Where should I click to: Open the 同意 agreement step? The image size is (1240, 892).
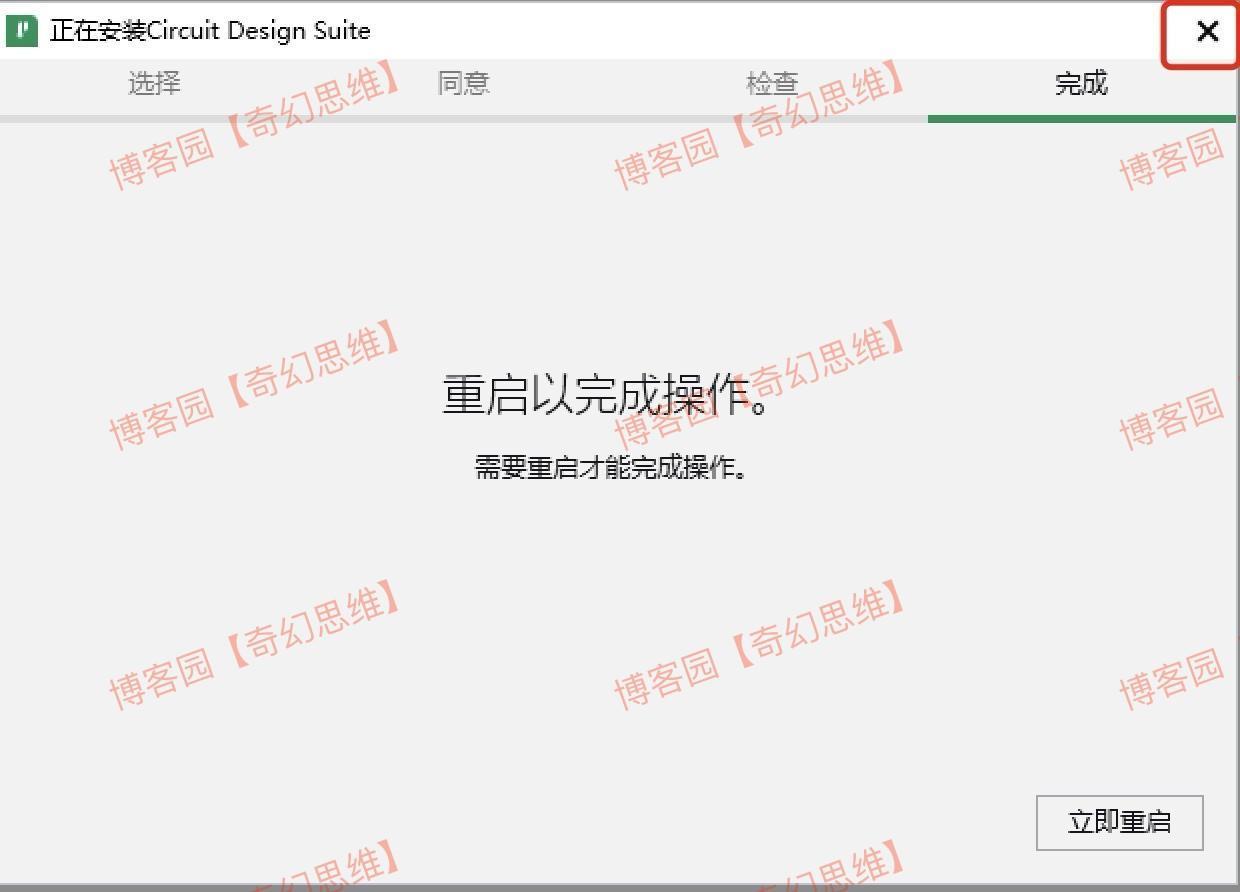pos(464,84)
